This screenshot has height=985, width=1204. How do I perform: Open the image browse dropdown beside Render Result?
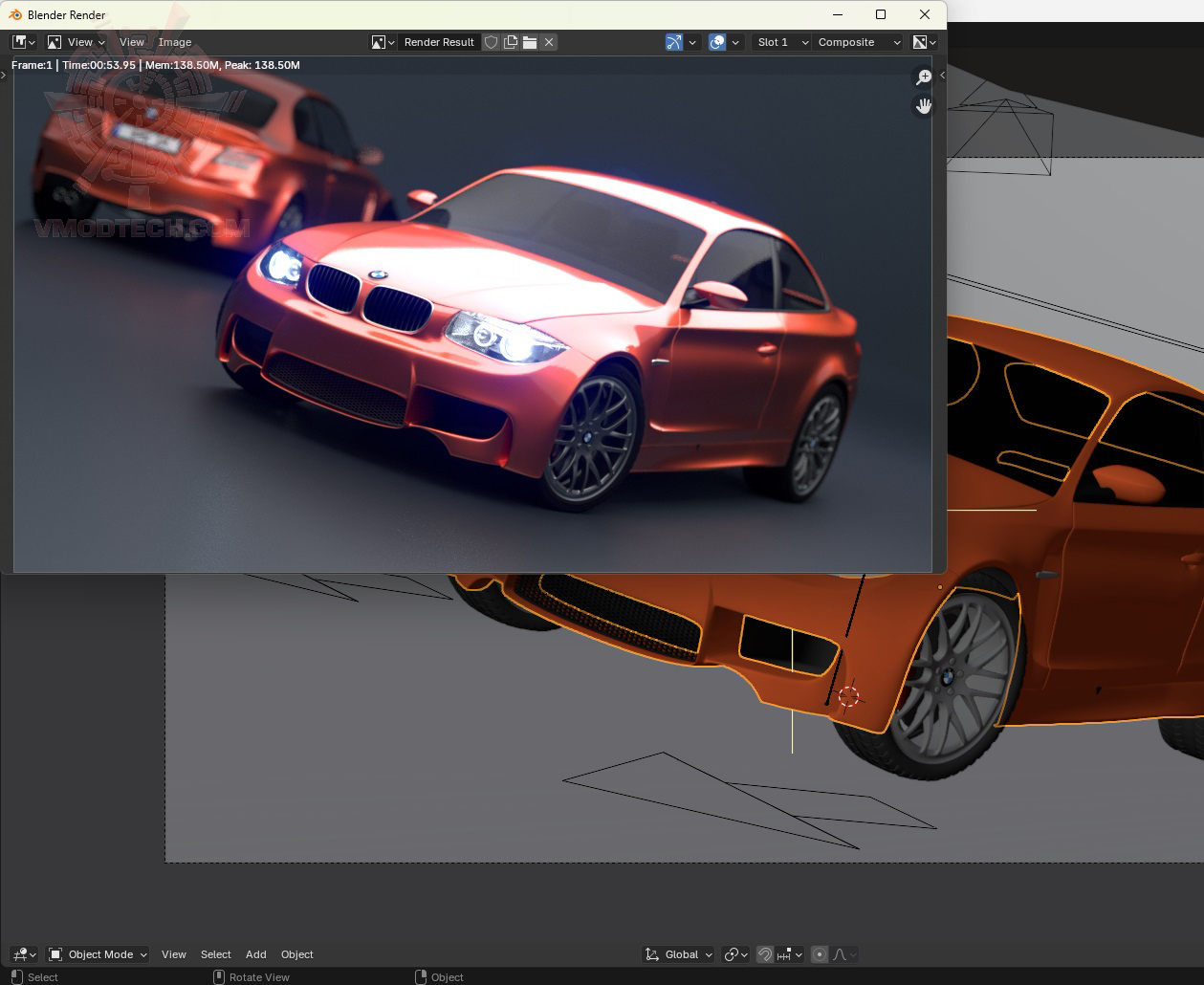coord(383,42)
